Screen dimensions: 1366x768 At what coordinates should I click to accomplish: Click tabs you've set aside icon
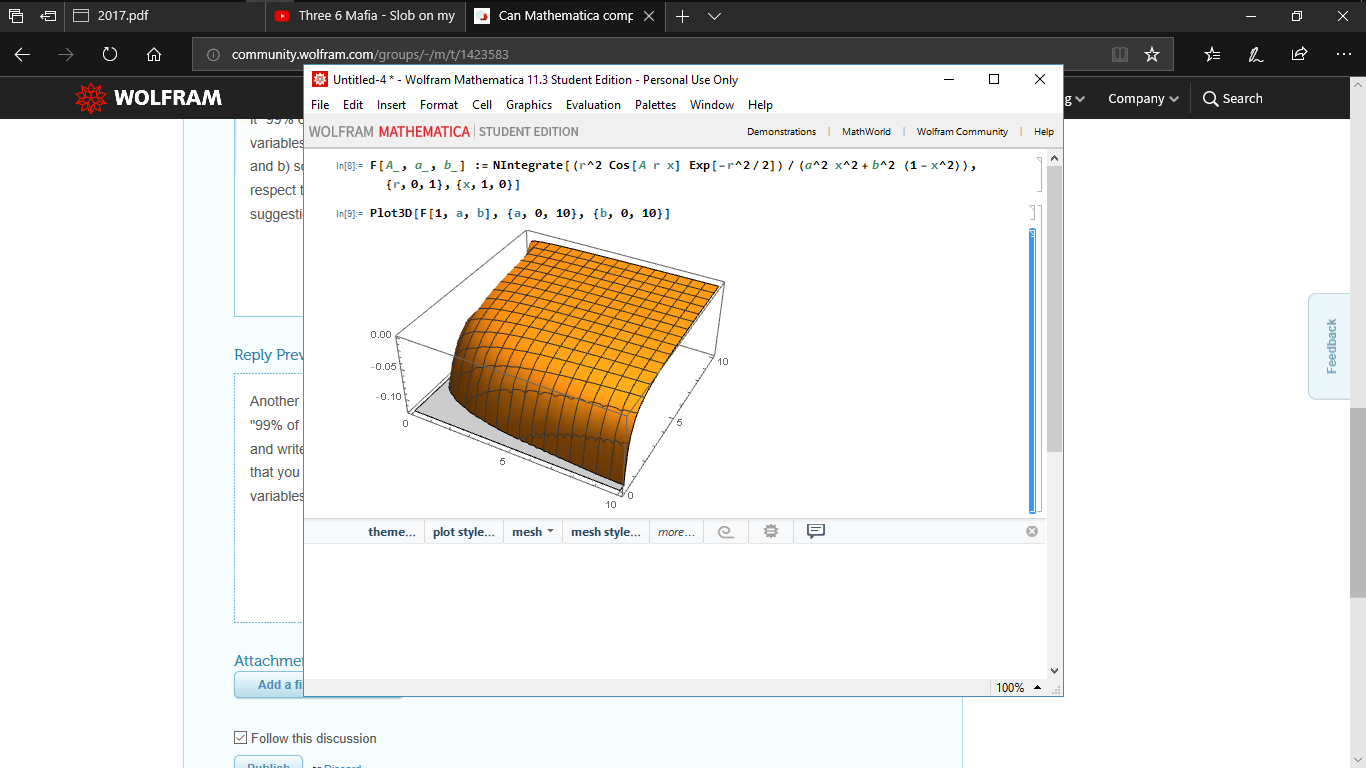[x=16, y=16]
